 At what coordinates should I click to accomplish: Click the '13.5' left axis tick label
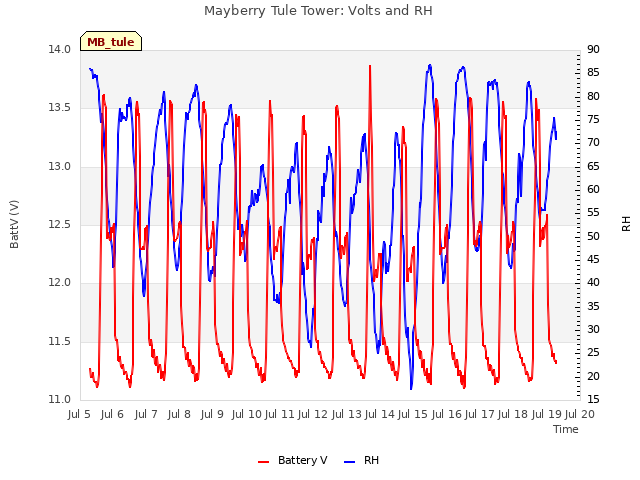60,108
